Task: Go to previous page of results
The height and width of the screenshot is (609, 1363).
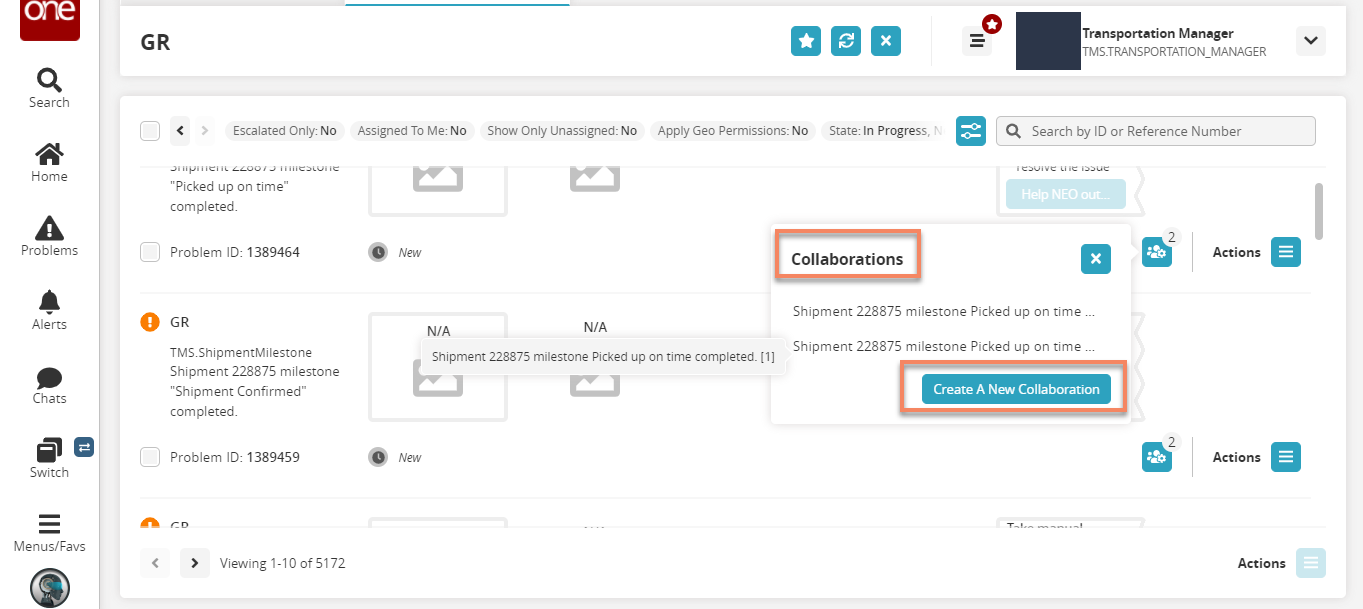Action: coord(155,563)
